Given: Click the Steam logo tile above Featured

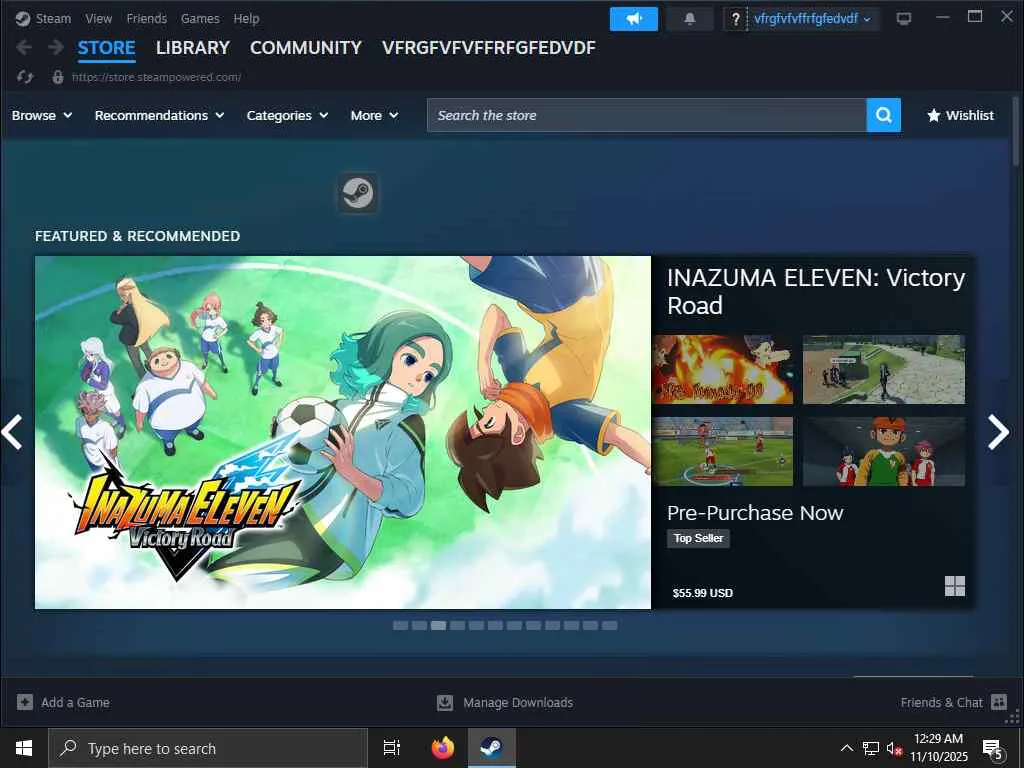Looking at the screenshot, I should coord(358,193).
